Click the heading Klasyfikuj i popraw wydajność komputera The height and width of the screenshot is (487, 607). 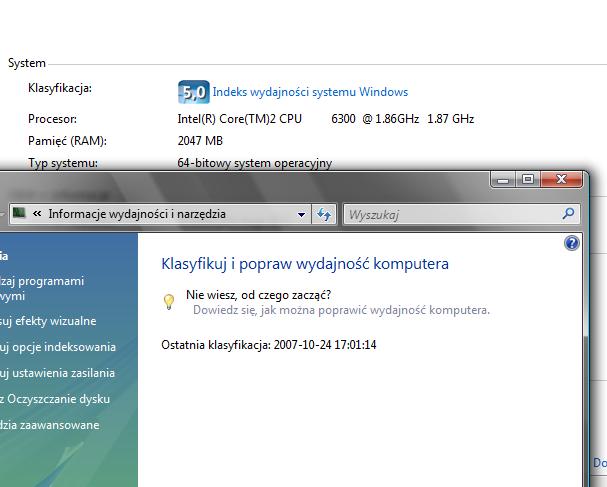305,264
